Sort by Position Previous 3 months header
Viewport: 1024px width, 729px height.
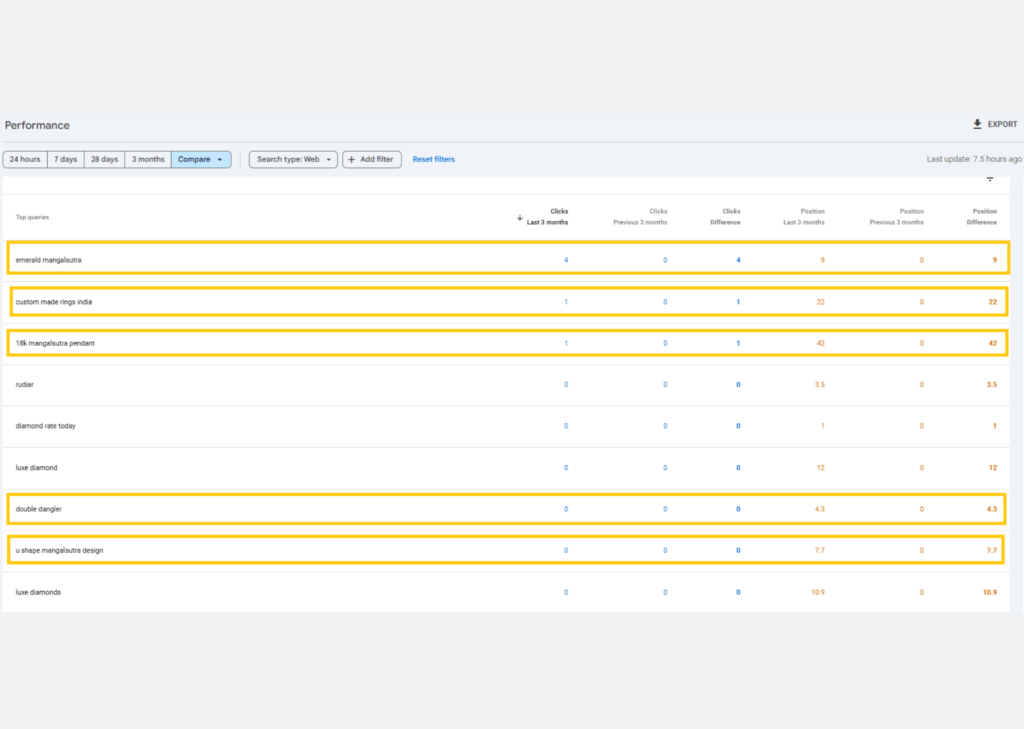coord(895,217)
